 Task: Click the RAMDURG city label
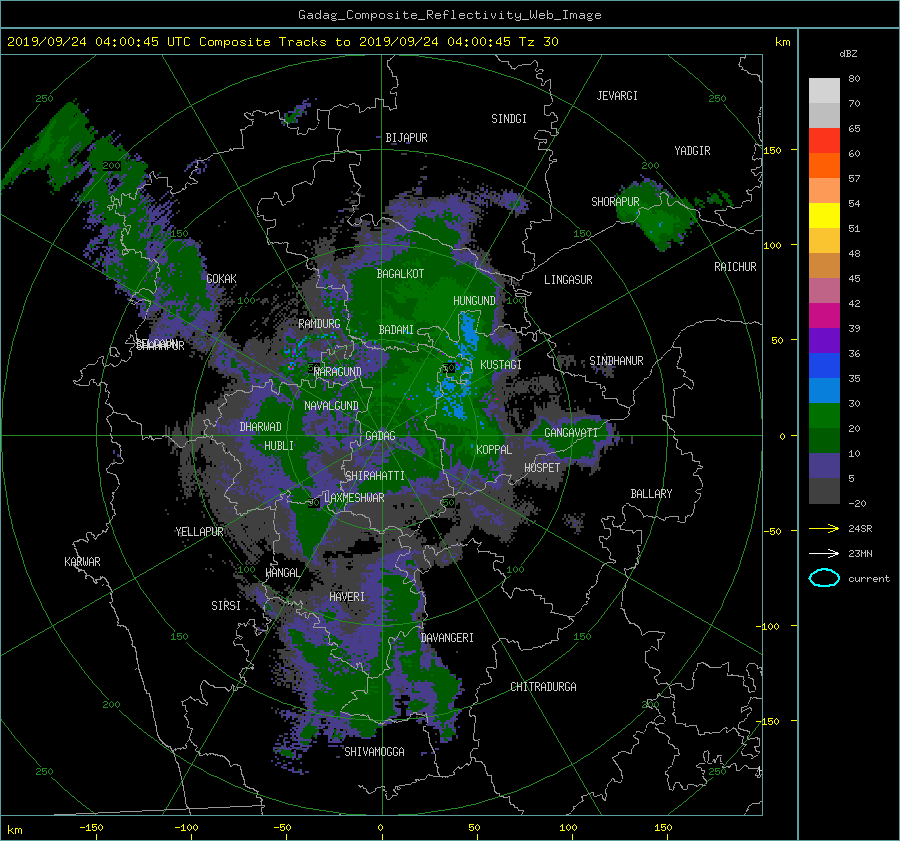tap(319, 324)
